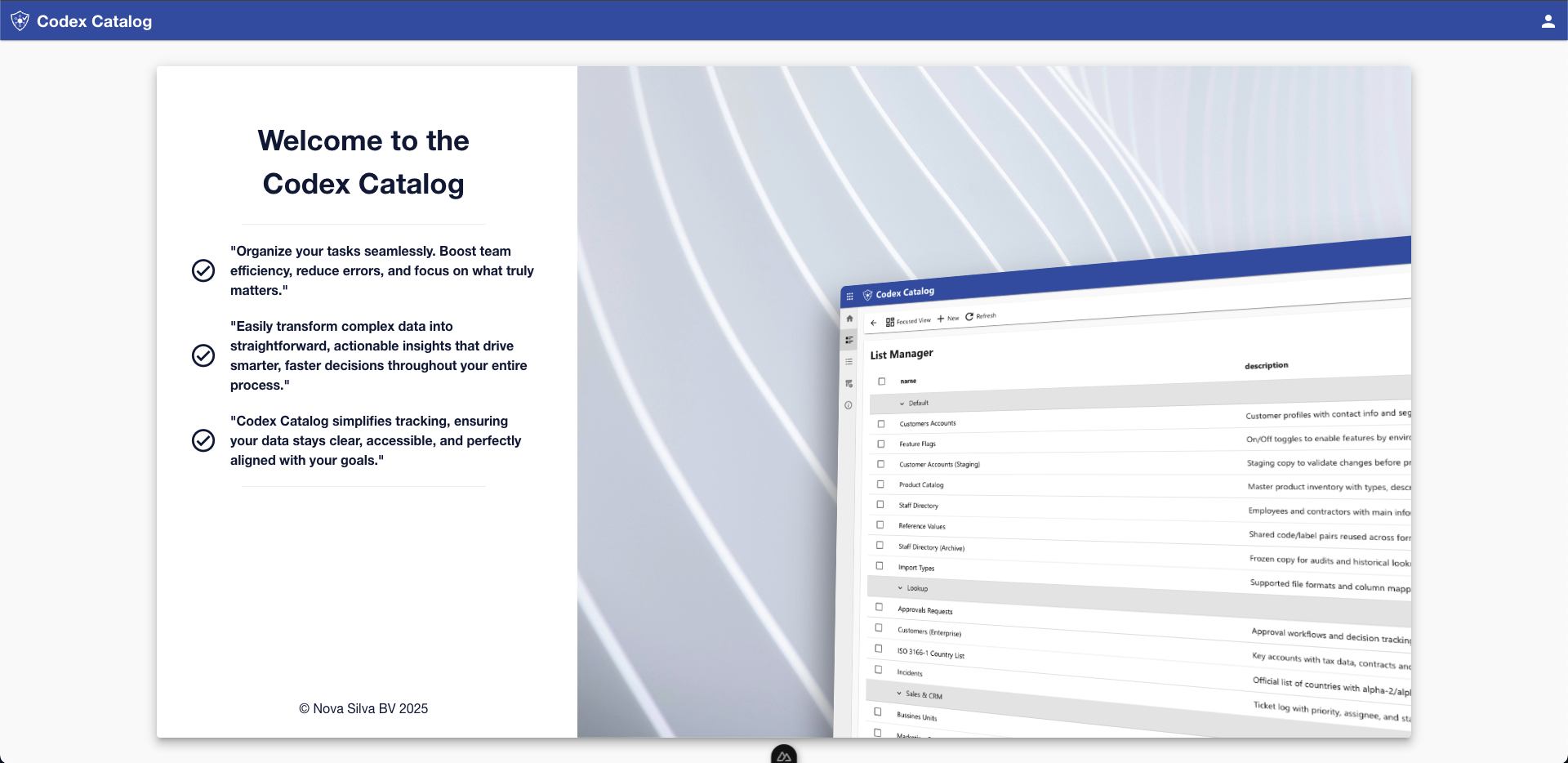This screenshot has width=1568, height=763.
Task: Tick the Customers Accounts checkbox in the preview
Action: tap(881, 424)
